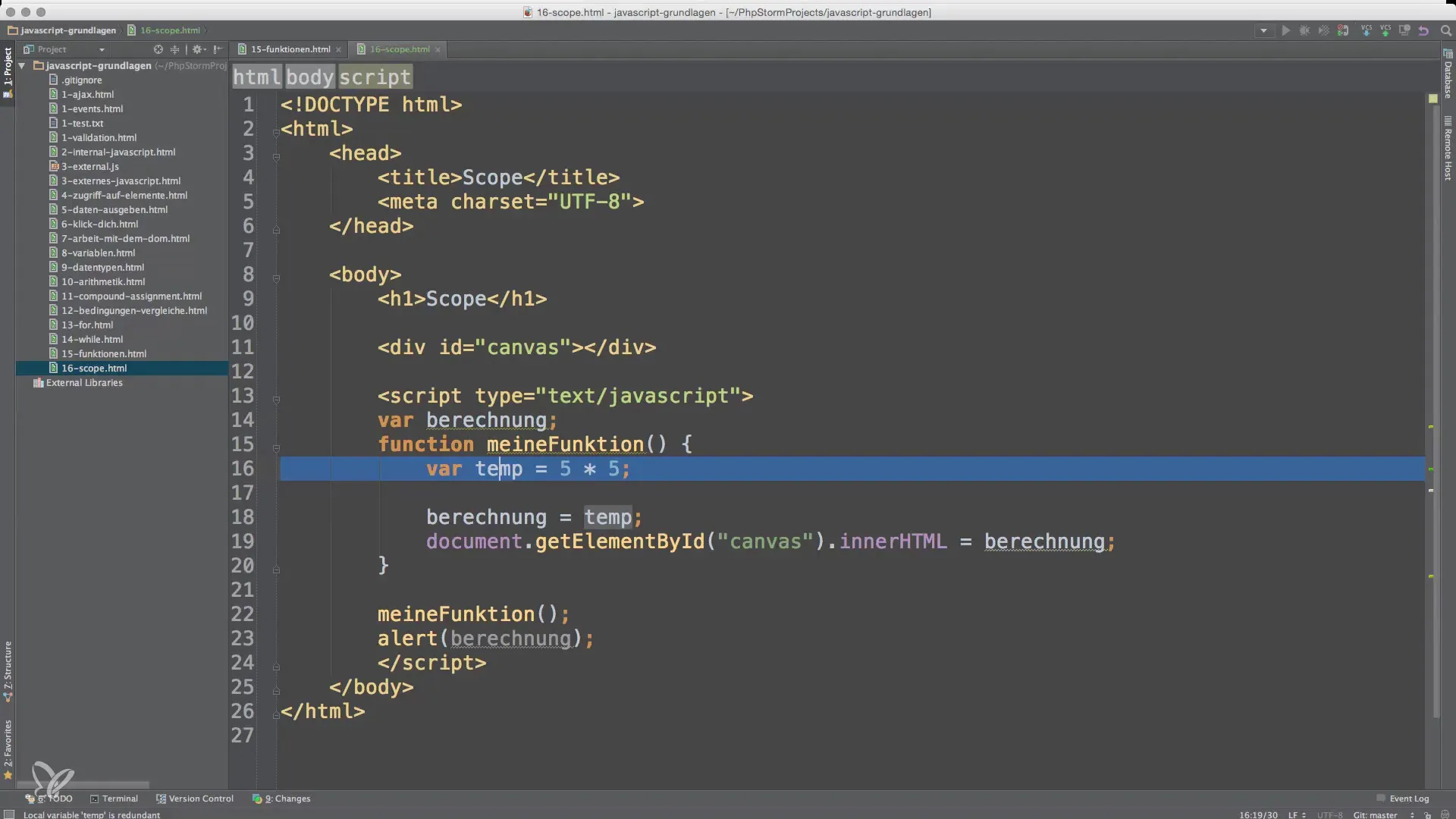
Task: Open the Terminal tool window
Action: point(114,799)
